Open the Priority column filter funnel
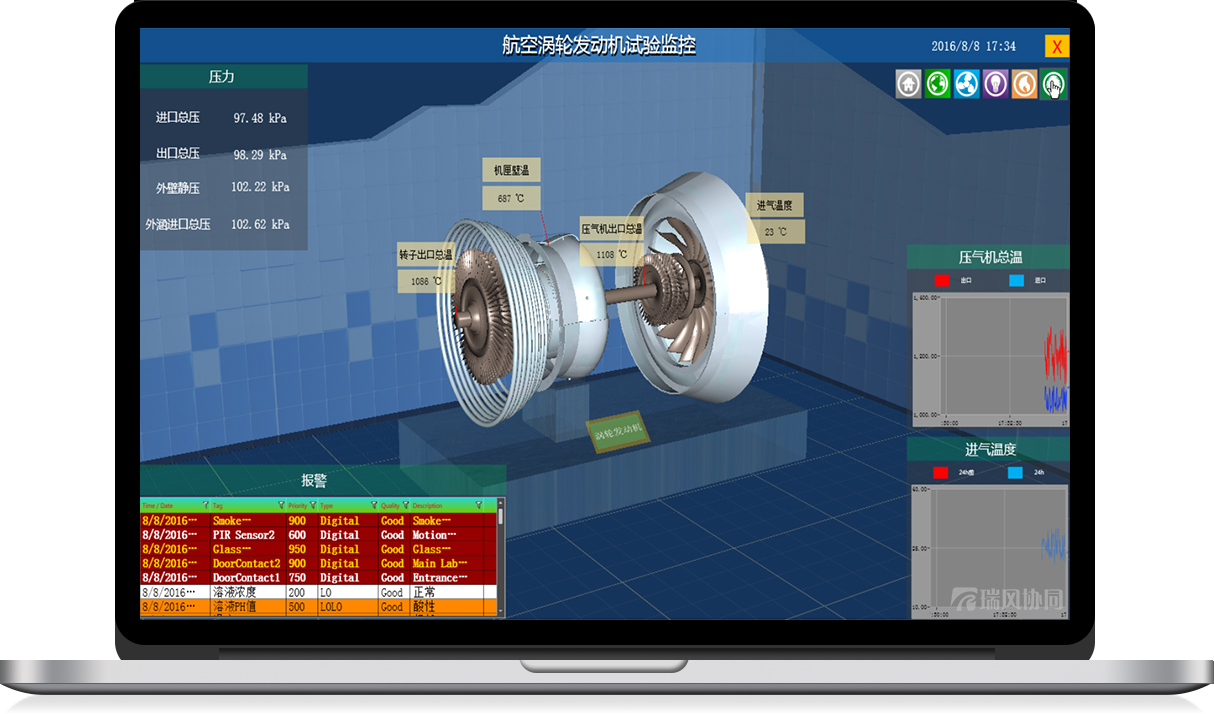 pyautogui.click(x=313, y=505)
